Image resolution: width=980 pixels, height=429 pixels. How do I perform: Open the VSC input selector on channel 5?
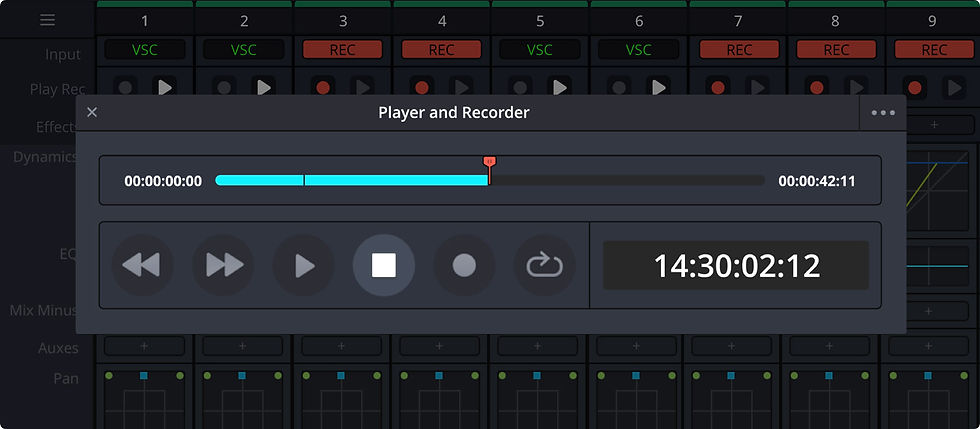tap(540, 49)
